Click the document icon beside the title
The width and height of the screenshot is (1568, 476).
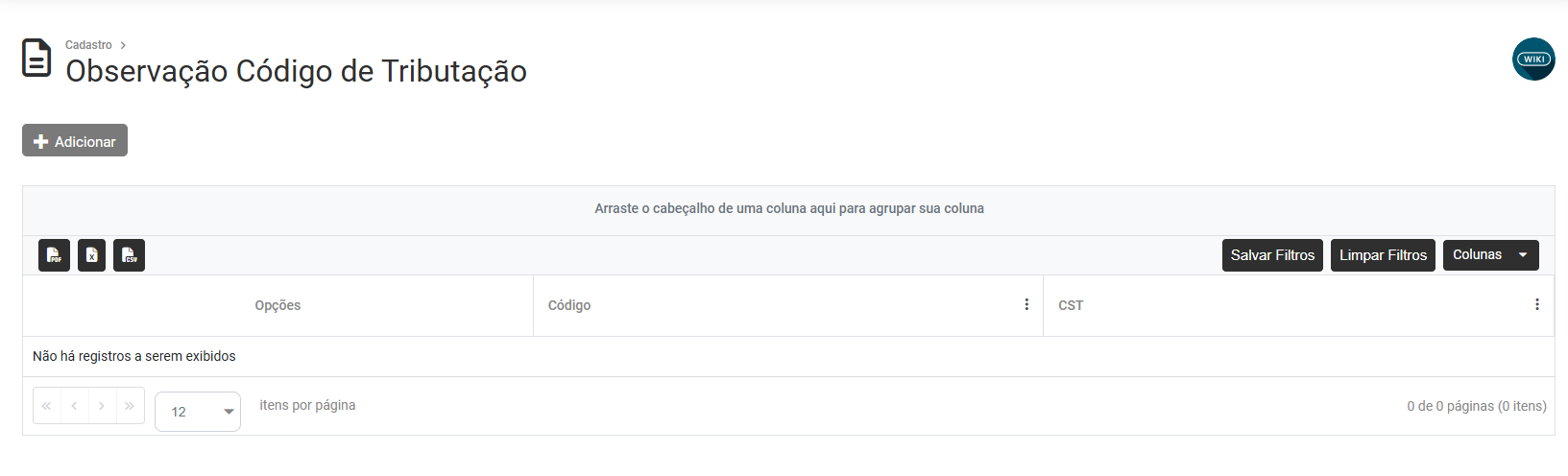tap(36, 58)
